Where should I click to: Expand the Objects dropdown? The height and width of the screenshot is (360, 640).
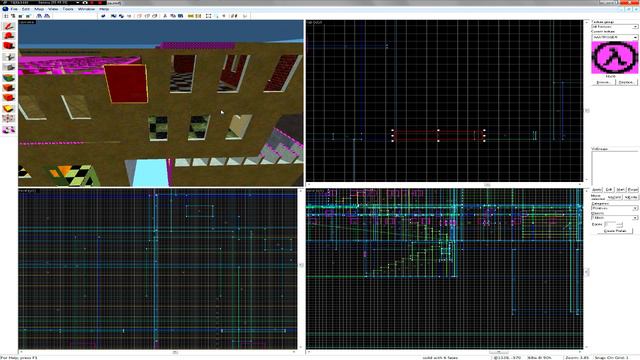pyautogui.click(x=635, y=218)
